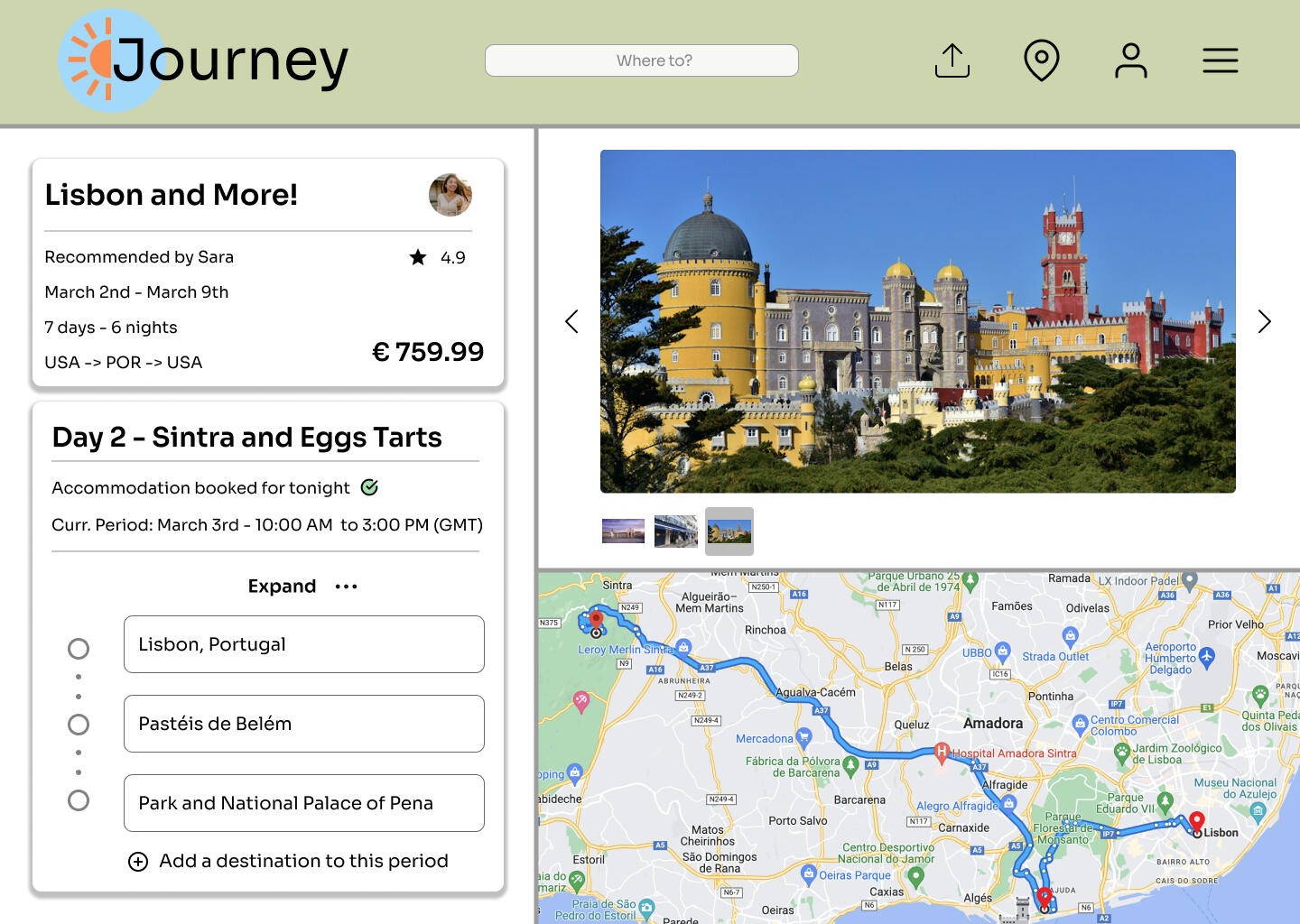1300x924 pixels.
Task: Open the three-dots options menu
Action: [346, 587]
